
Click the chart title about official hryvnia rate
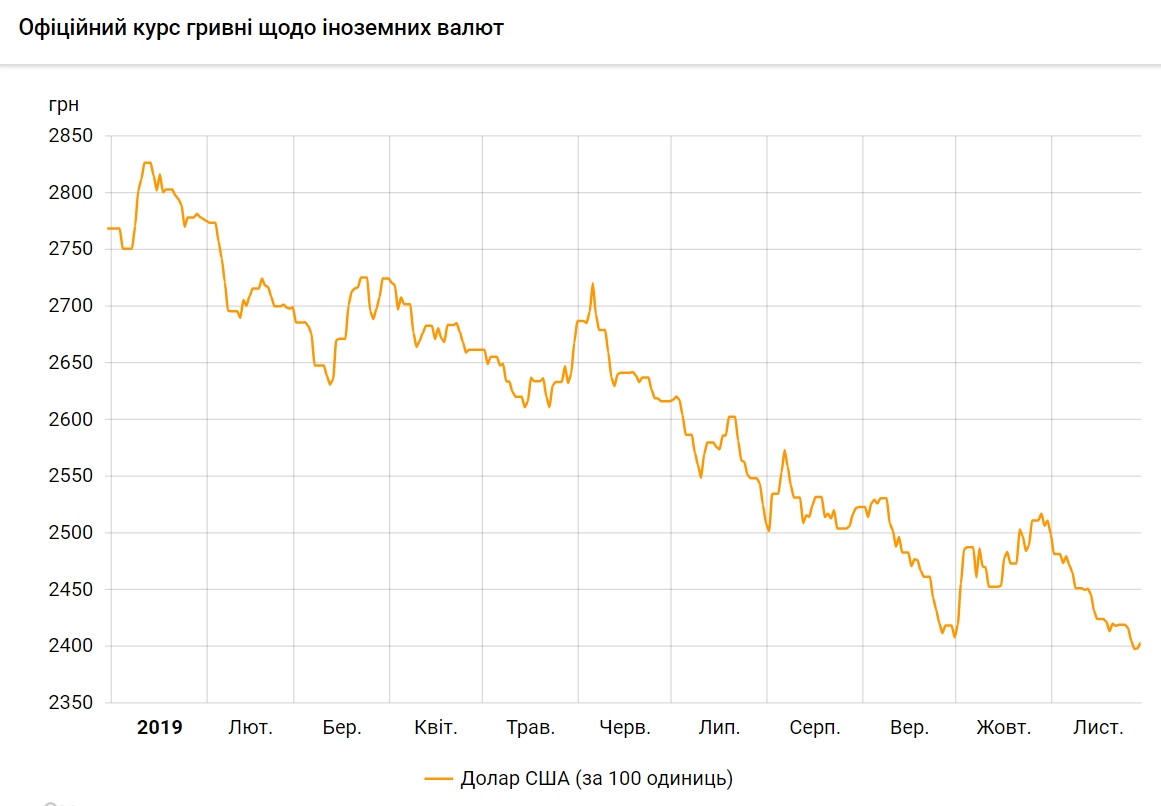coord(261,28)
